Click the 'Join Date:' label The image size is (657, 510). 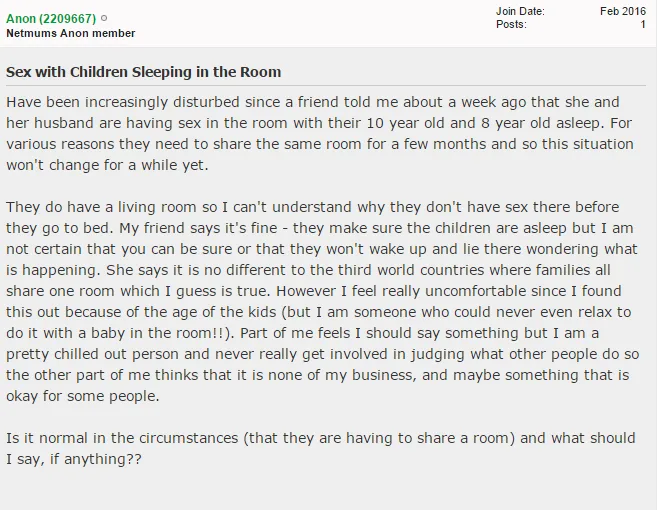(520, 11)
